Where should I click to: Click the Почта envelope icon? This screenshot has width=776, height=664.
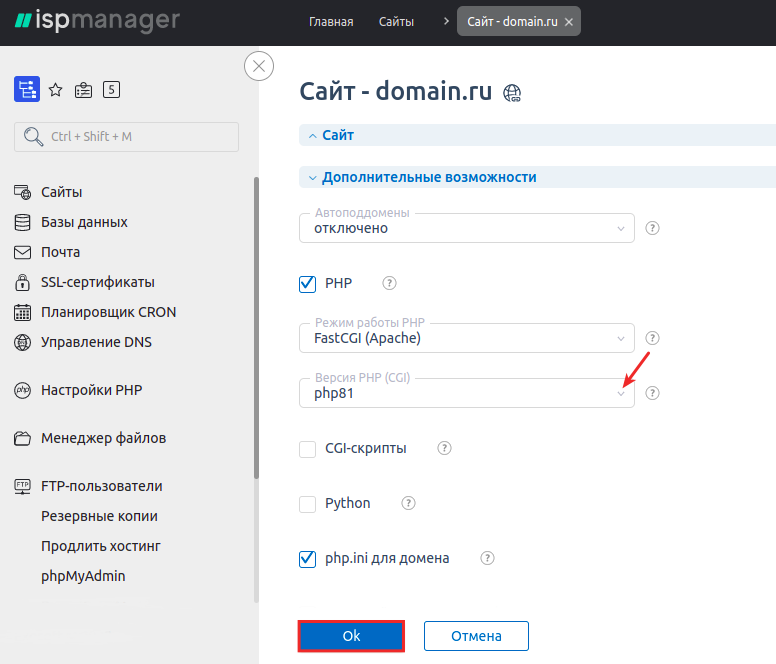pyautogui.click(x=22, y=252)
